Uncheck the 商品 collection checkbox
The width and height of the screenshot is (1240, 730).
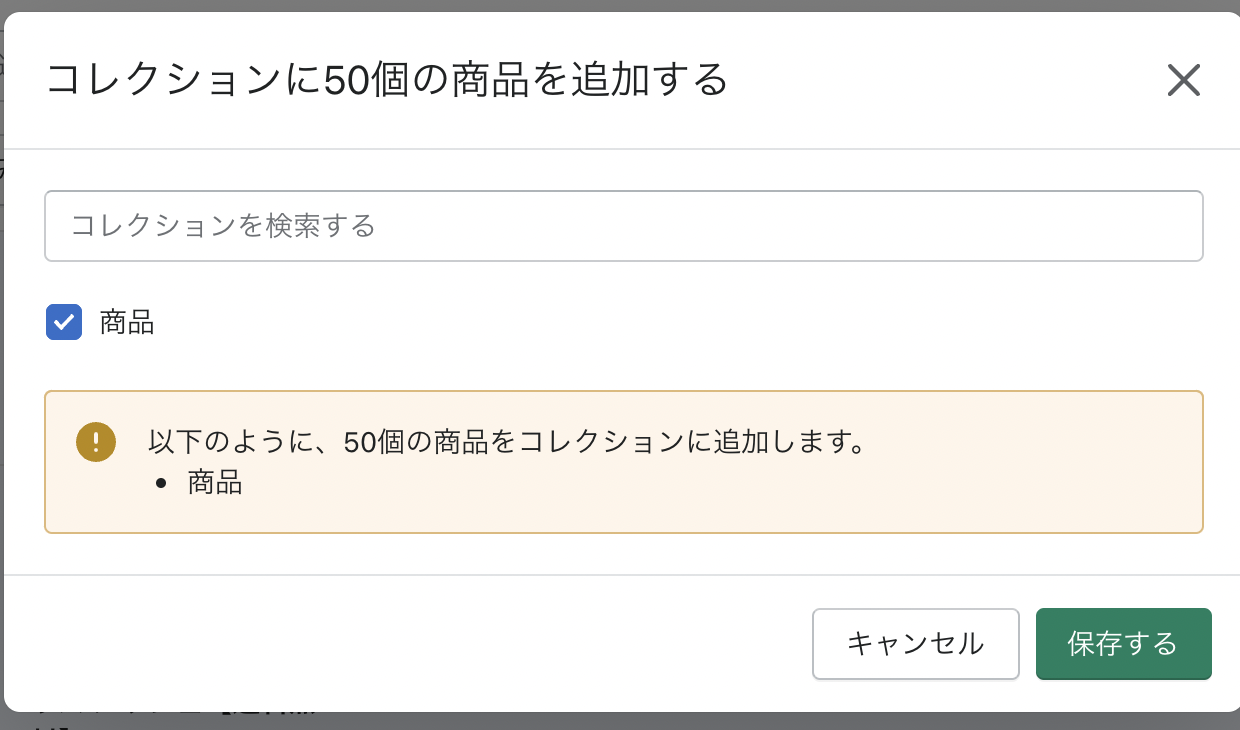point(64,322)
